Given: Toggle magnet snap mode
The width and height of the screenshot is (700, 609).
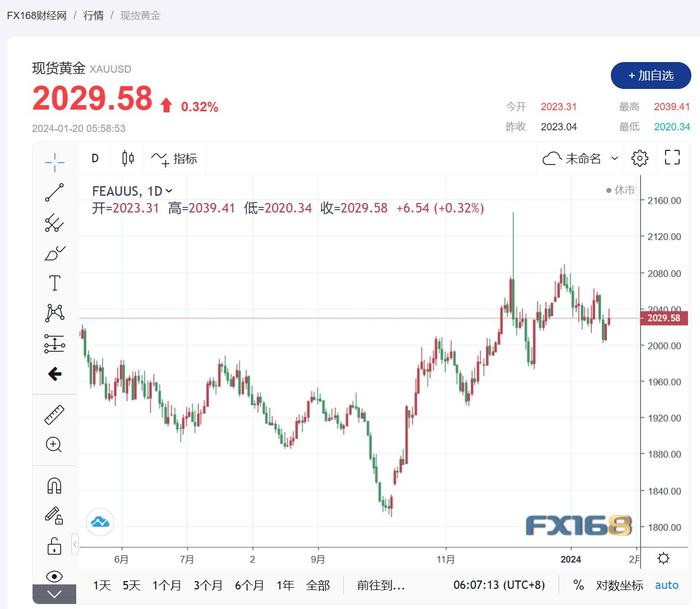Looking at the screenshot, I should [54, 486].
